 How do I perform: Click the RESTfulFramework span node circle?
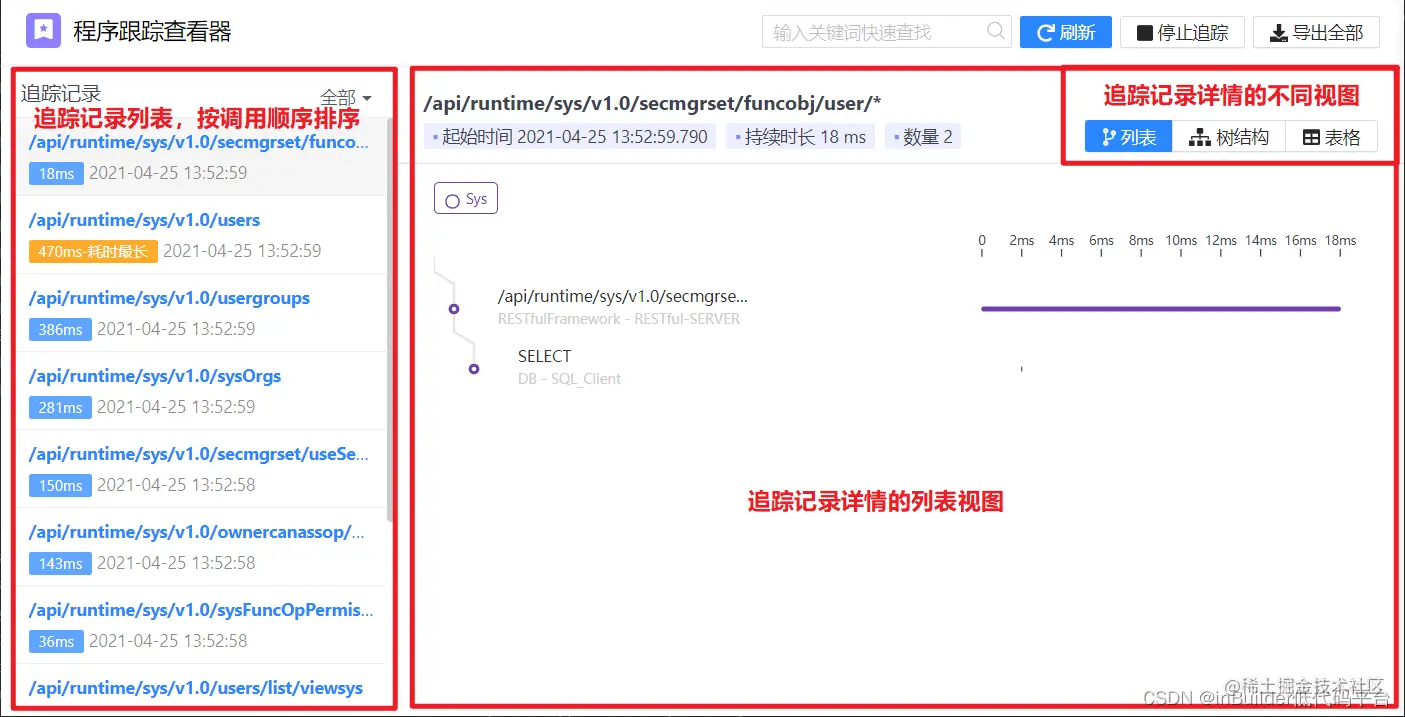tap(454, 309)
